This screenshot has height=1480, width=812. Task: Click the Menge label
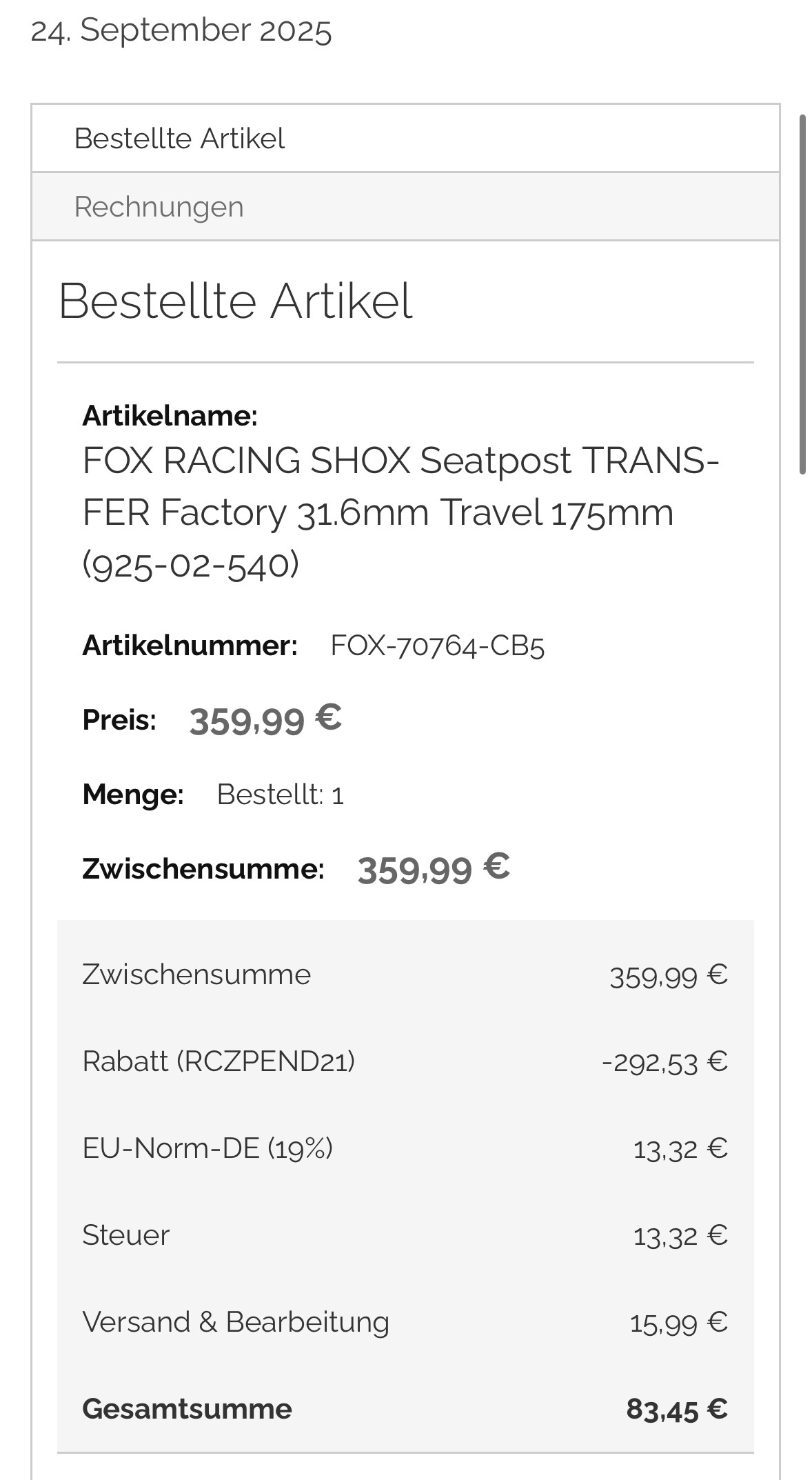coord(133,794)
